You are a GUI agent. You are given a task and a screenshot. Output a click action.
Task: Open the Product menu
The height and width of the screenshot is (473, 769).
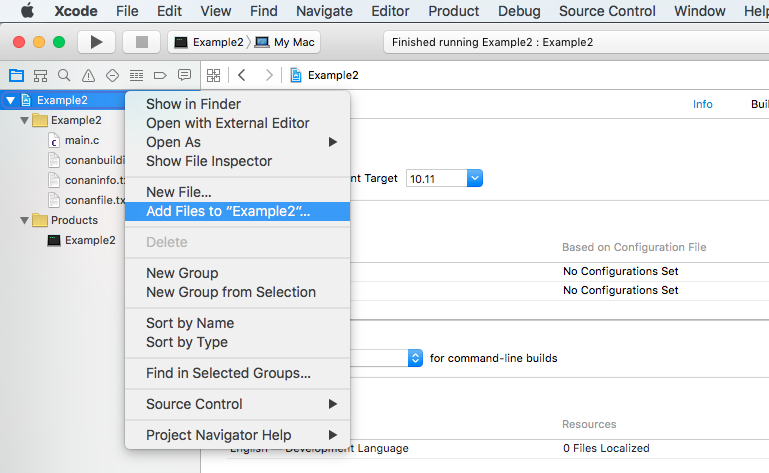(x=454, y=11)
